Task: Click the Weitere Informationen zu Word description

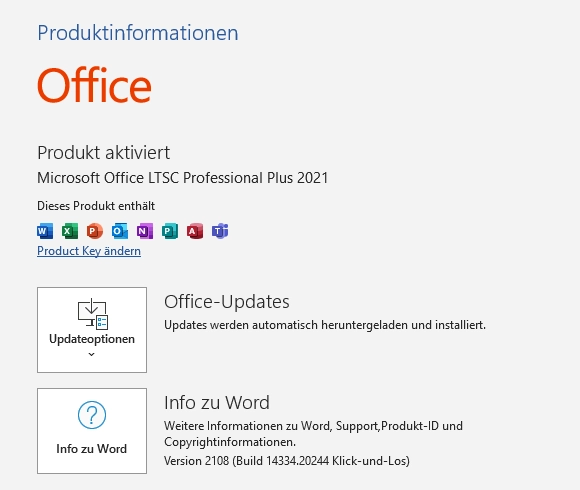Action: tap(313, 434)
